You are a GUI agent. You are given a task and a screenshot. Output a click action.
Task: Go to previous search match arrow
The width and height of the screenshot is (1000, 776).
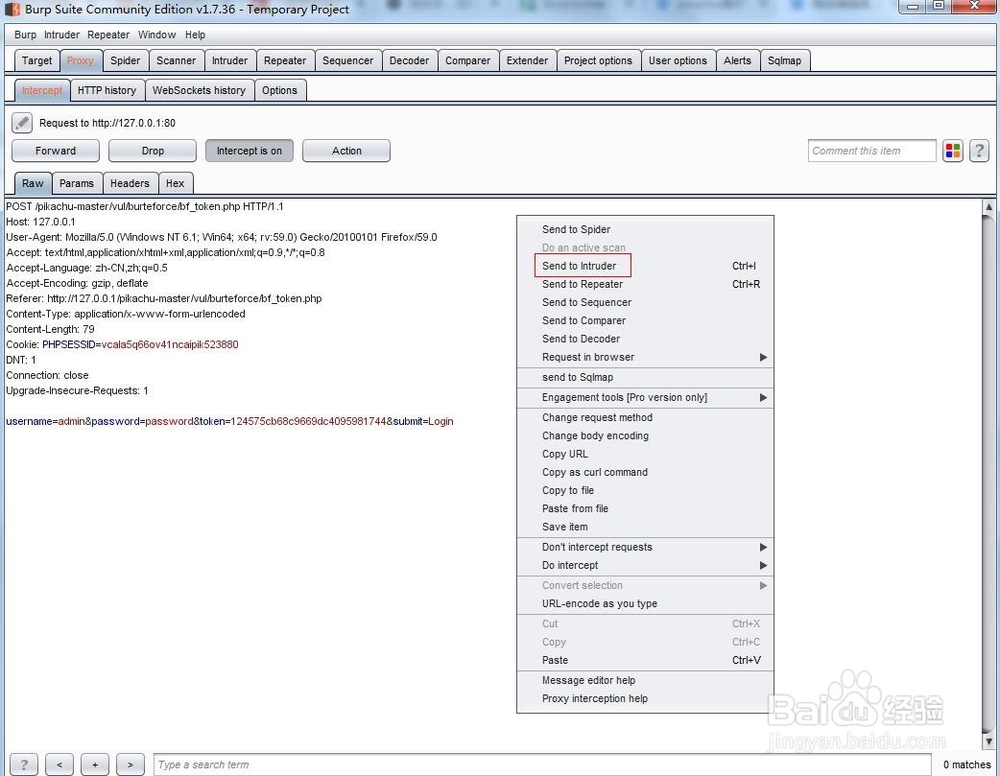coord(59,765)
